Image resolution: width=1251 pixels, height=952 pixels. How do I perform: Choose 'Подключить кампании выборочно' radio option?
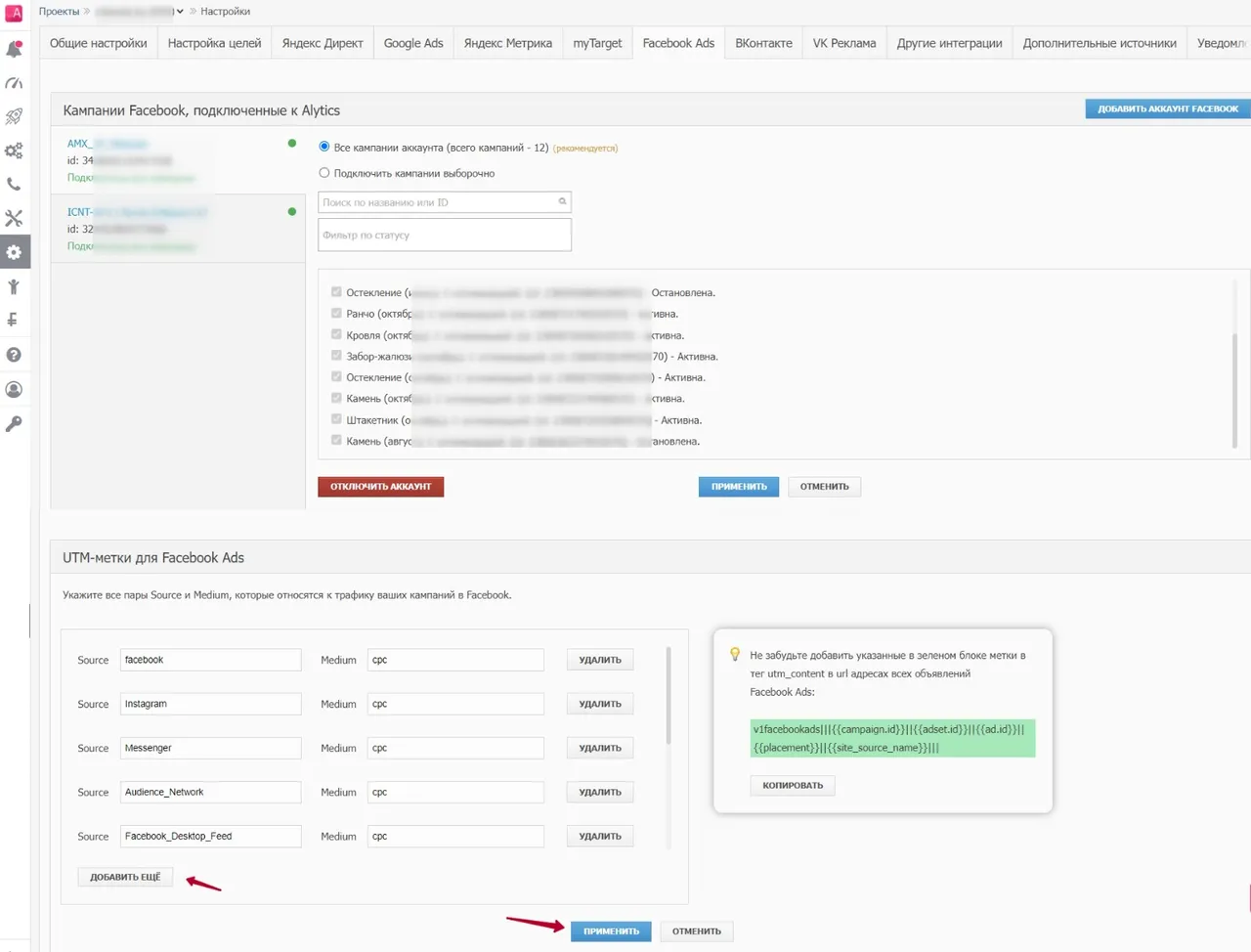point(324,173)
